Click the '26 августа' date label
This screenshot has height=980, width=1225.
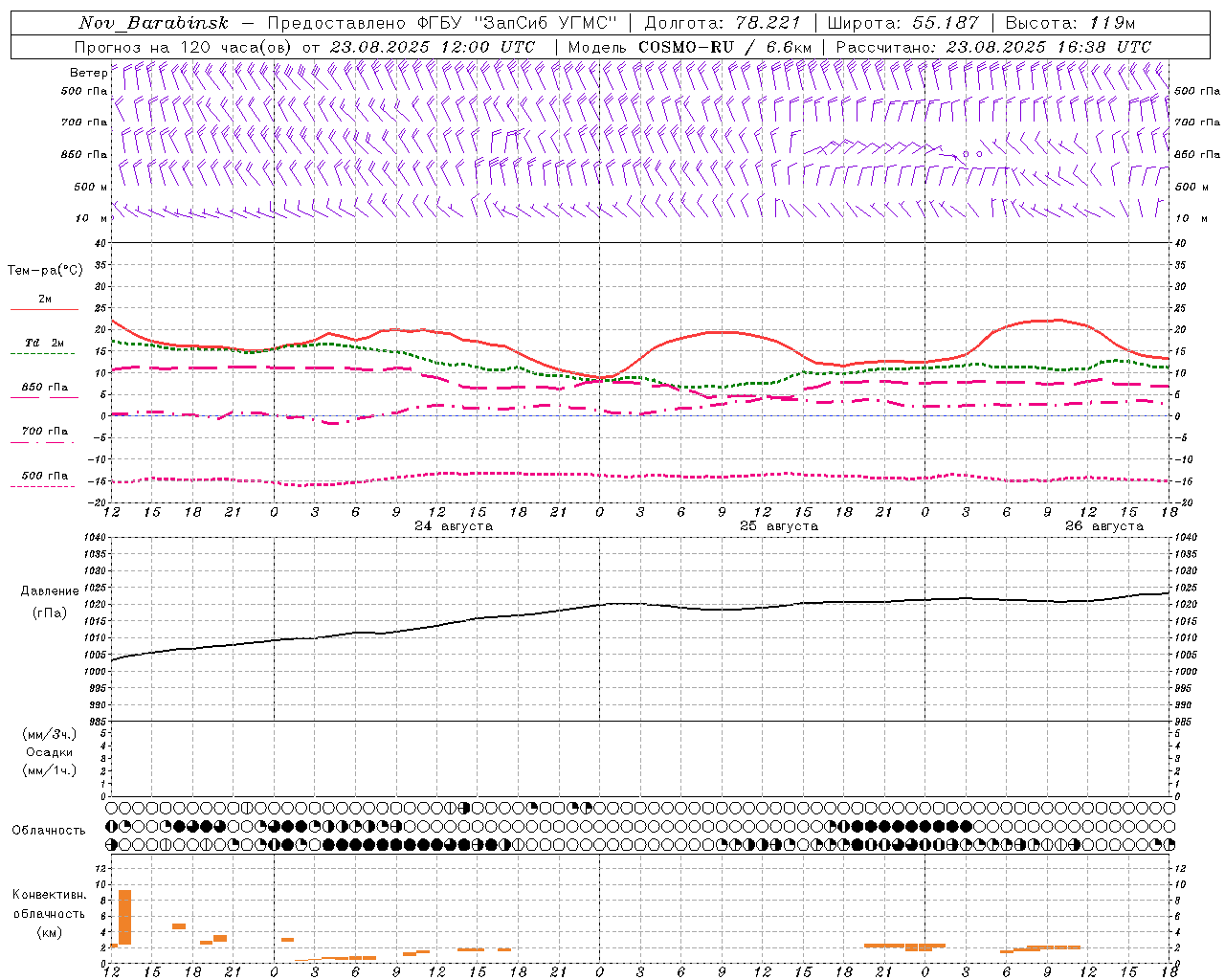1104,526
